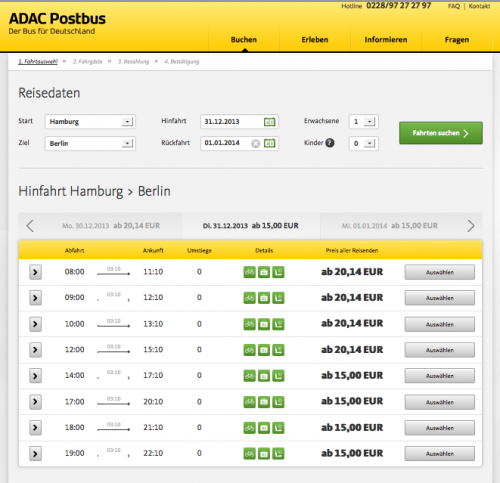This screenshot has width=500, height=483.
Task: Open the Rückfahrt calendar picker icon
Action: click(x=269, y=143)
